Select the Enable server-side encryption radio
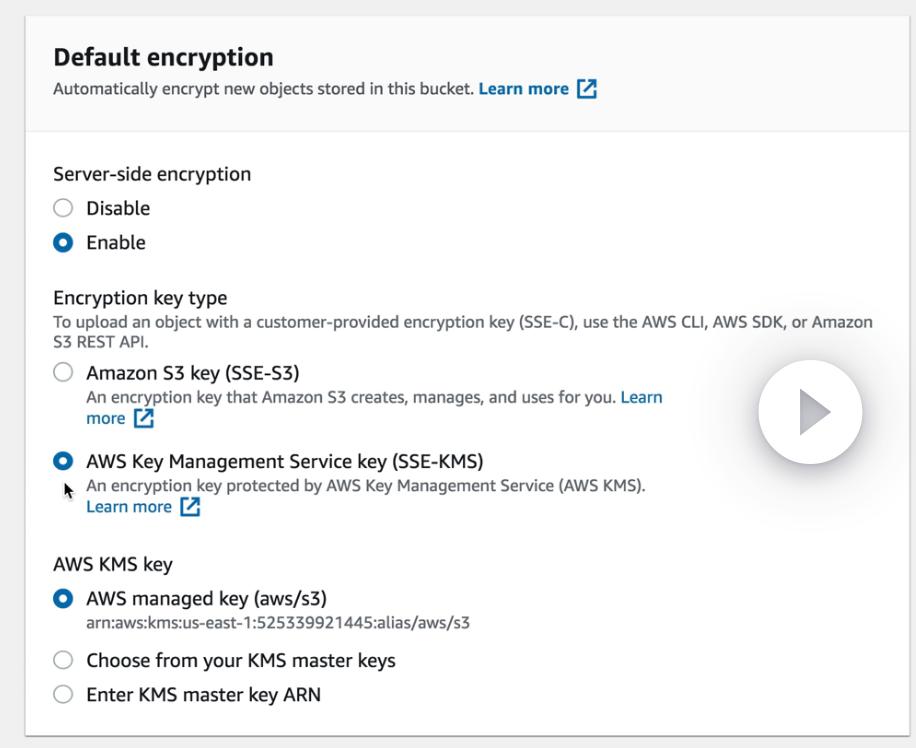The height and width of the screenshot is (748, 916). click(64, 243)
